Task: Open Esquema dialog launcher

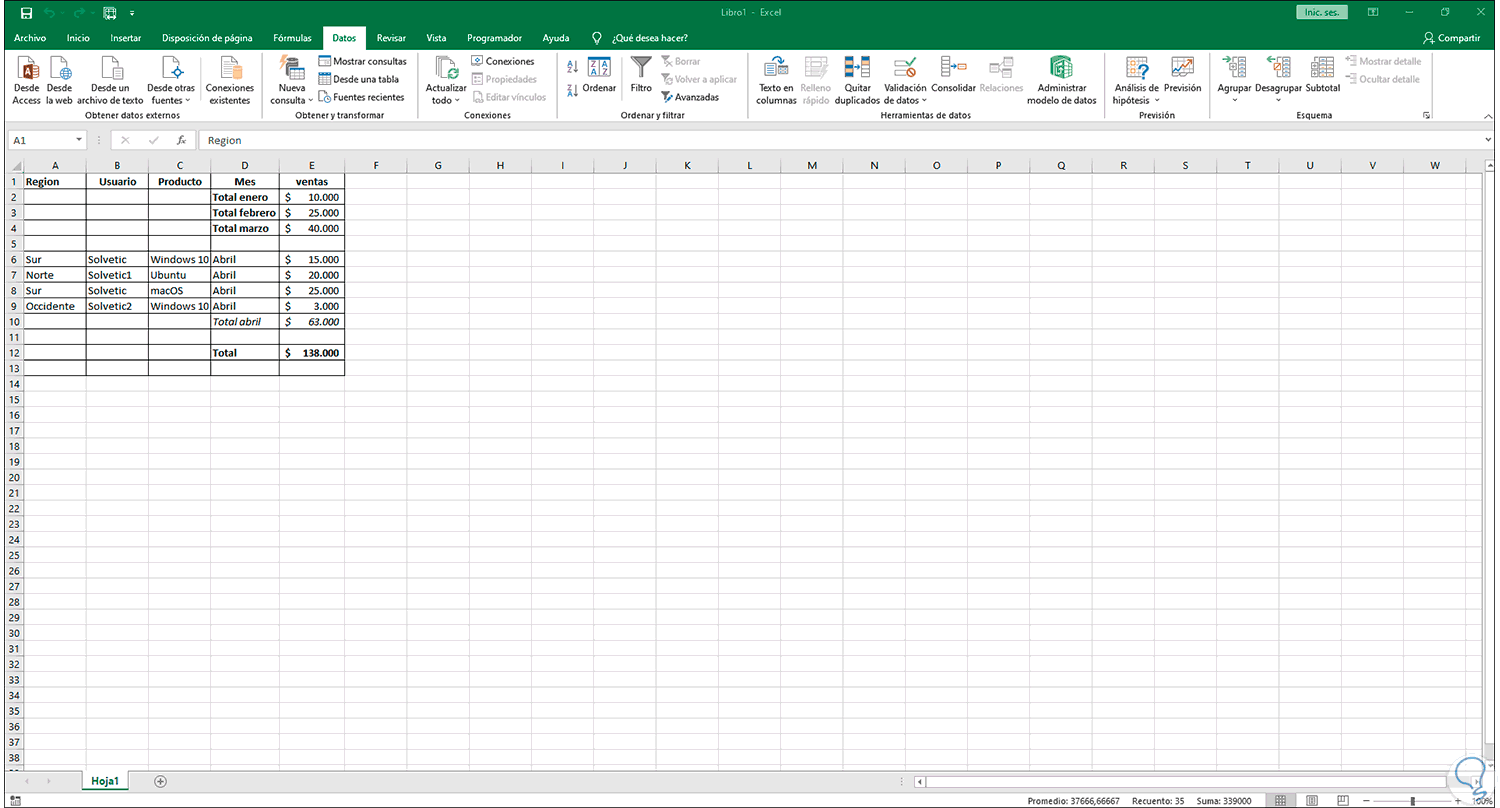Action: click(1426, 116)
